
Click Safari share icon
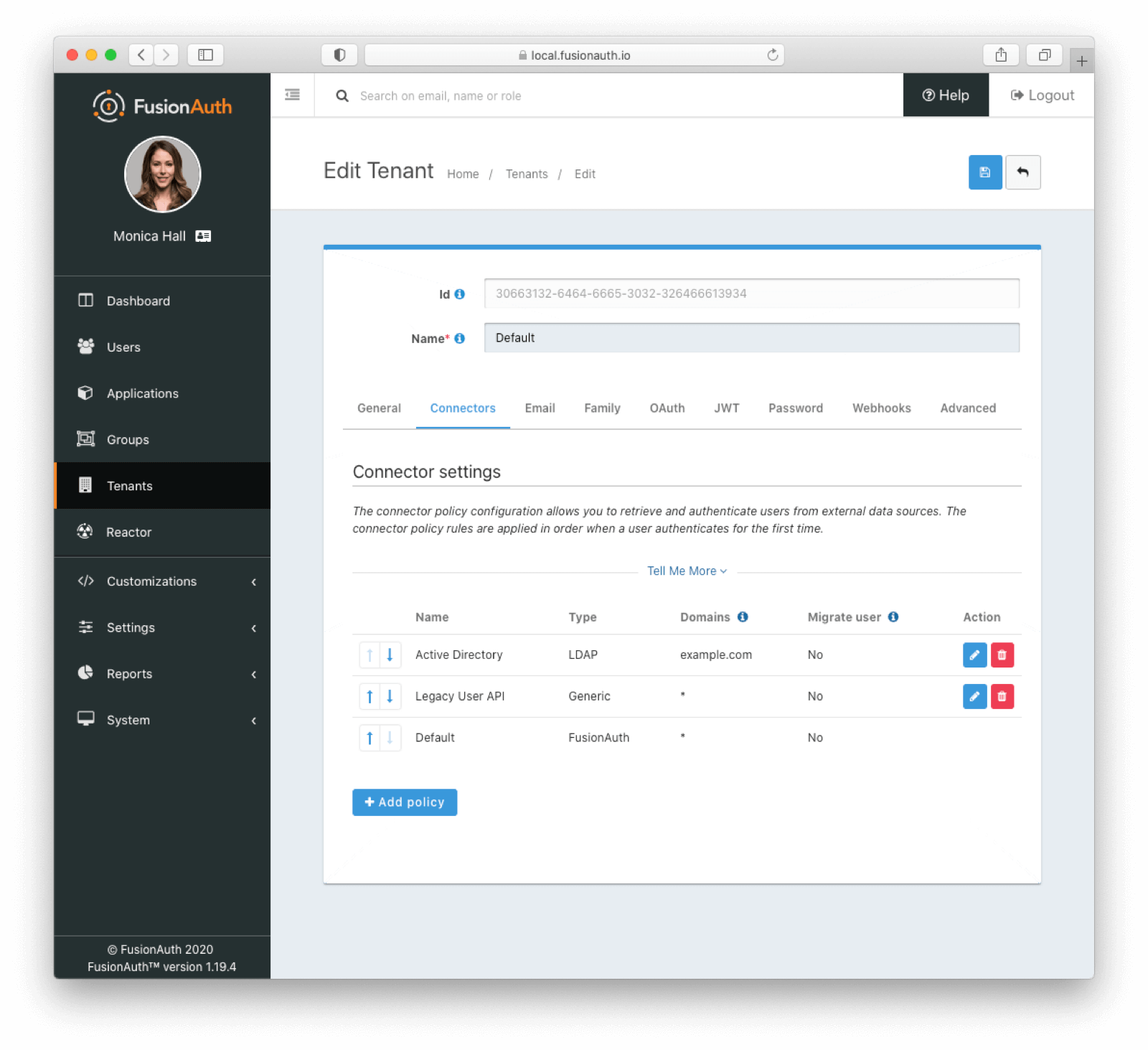1001,55
